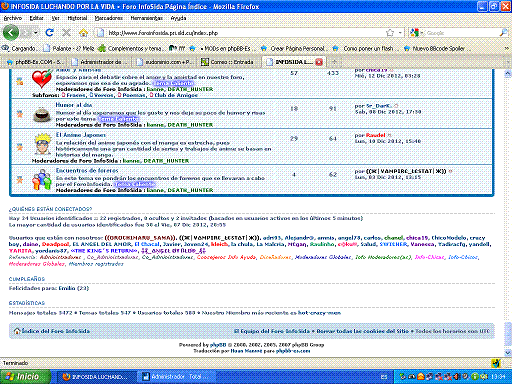Open the Herramientas menu
The image size is (512, 384).
(146, 18)
